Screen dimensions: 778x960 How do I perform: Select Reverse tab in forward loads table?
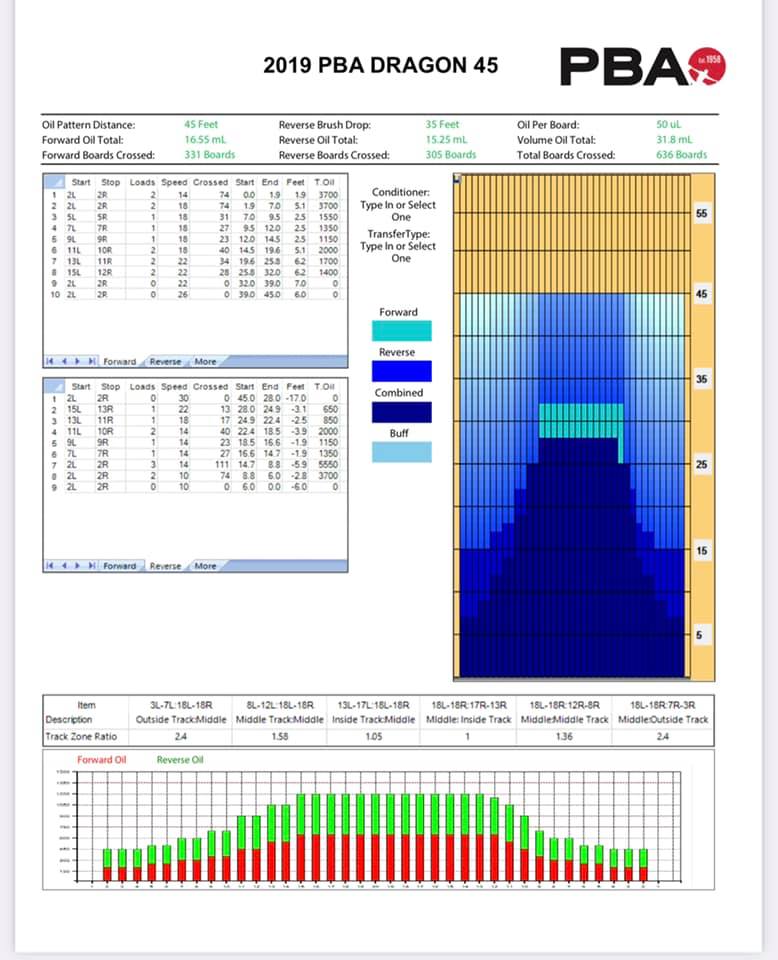coord(165,362)
